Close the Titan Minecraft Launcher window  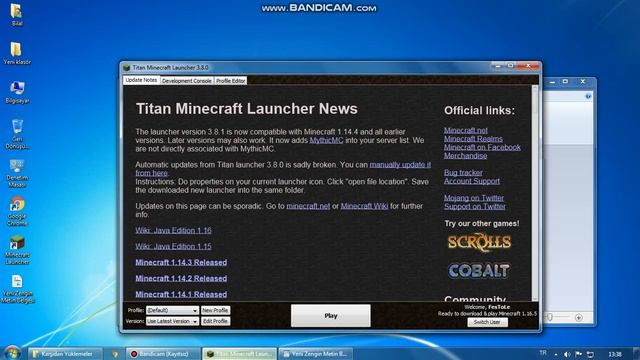pos(529,66)
